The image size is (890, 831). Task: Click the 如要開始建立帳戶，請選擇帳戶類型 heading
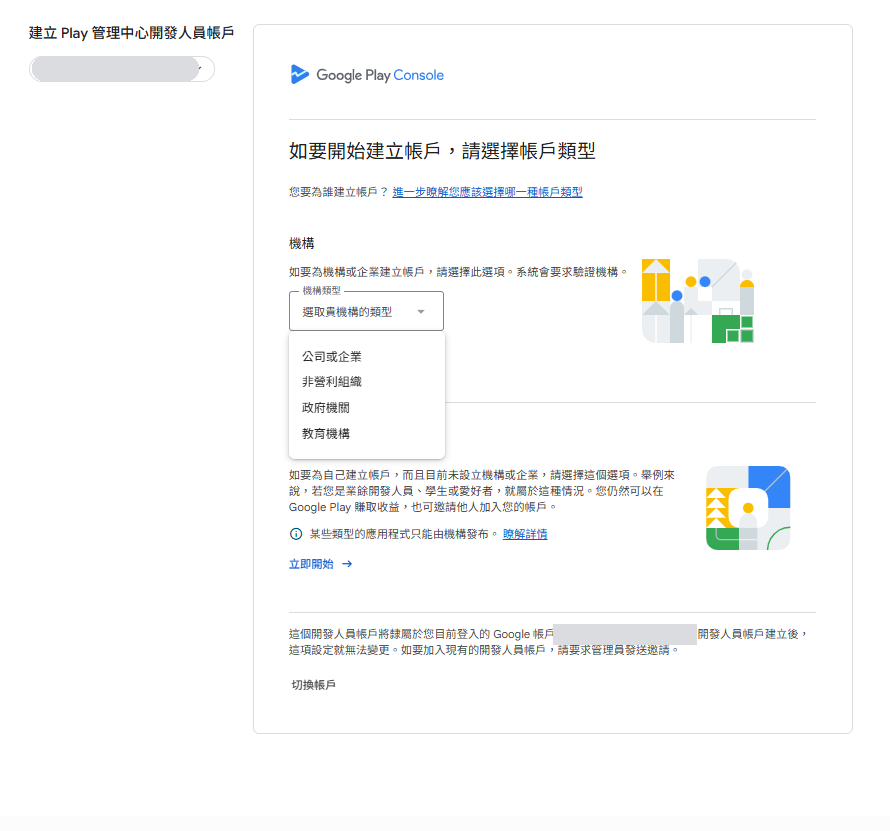click(442, 151)
